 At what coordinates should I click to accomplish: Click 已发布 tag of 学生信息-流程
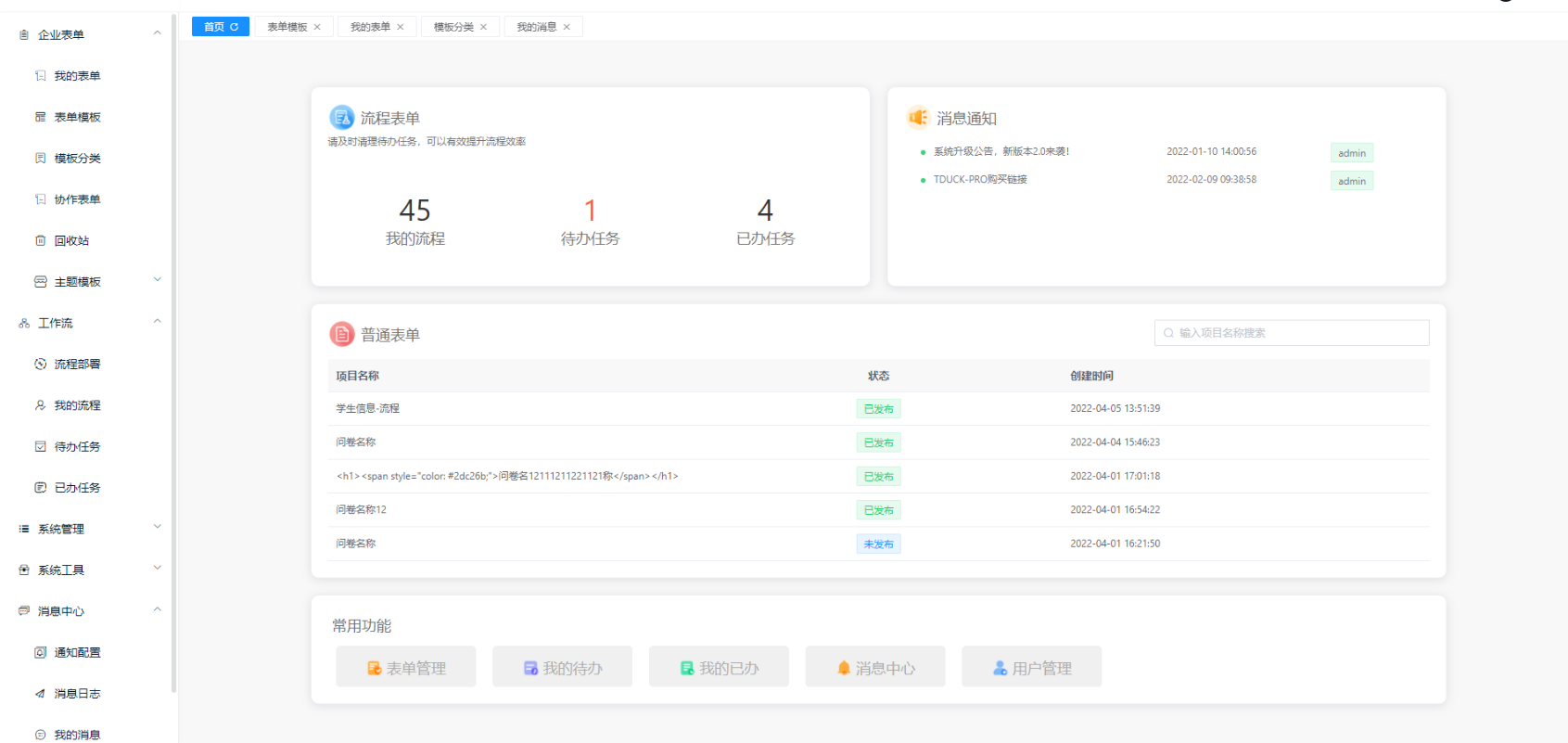coord(878,409)
